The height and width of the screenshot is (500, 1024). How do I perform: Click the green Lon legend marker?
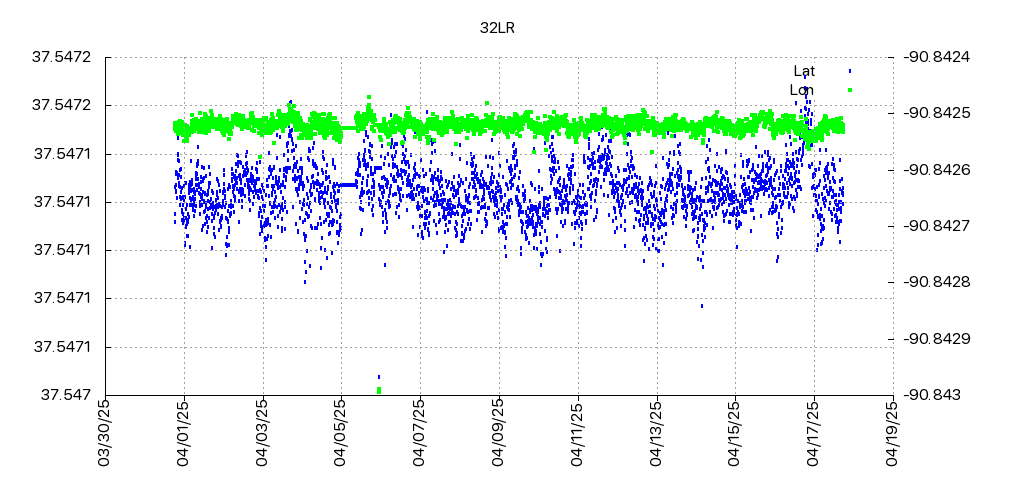point(849,90)
